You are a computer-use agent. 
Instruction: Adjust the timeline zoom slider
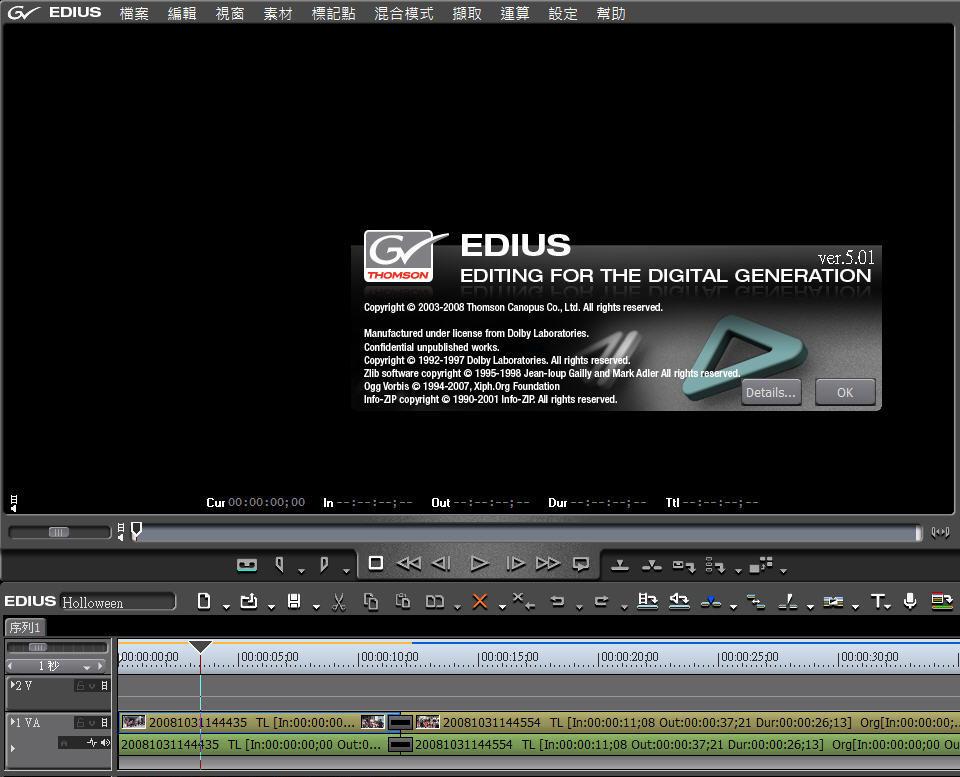click(37, 647)
